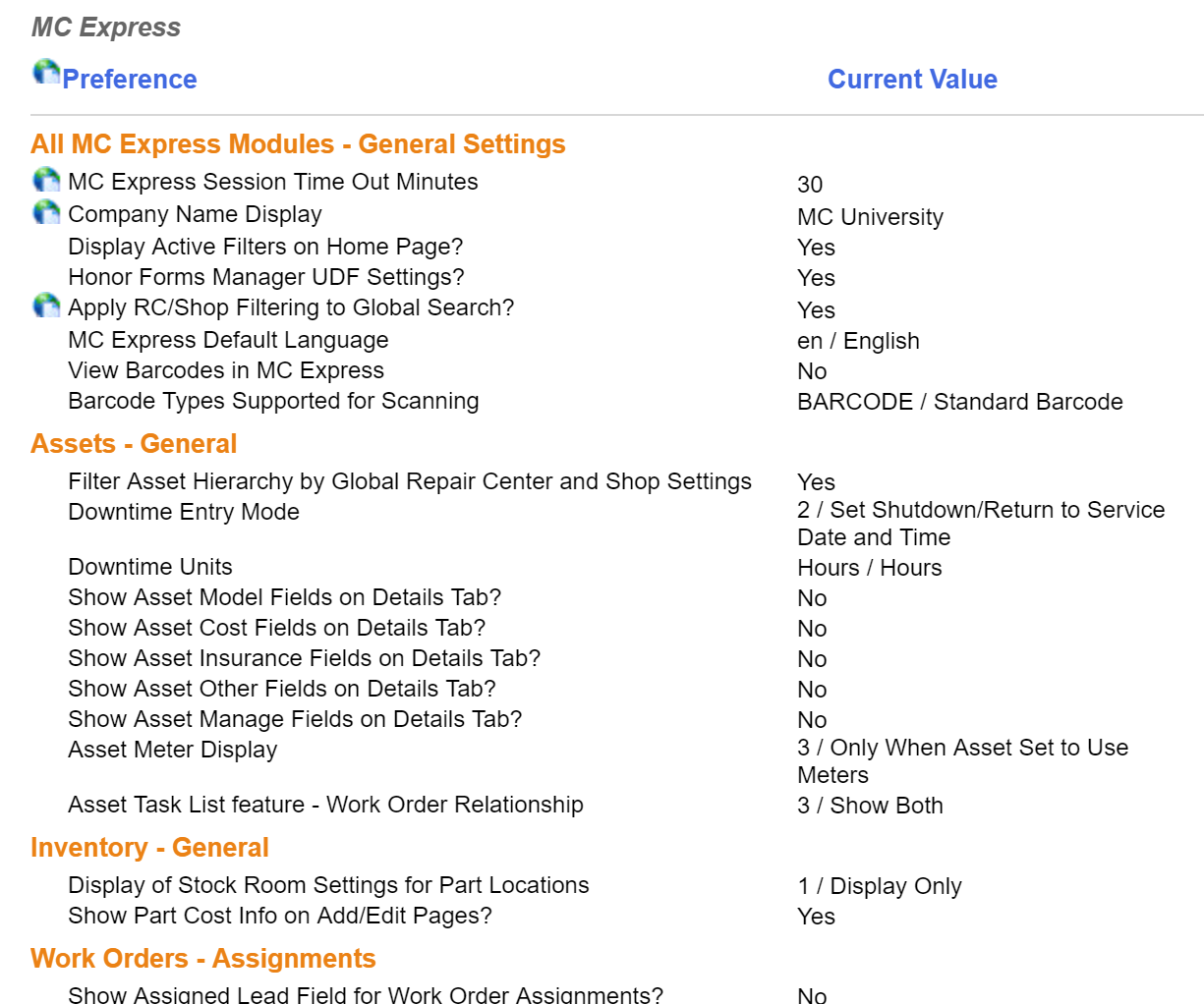Click the Preference column header
The width and height of the screenshot is (1204, 1004).
point(129,80)
